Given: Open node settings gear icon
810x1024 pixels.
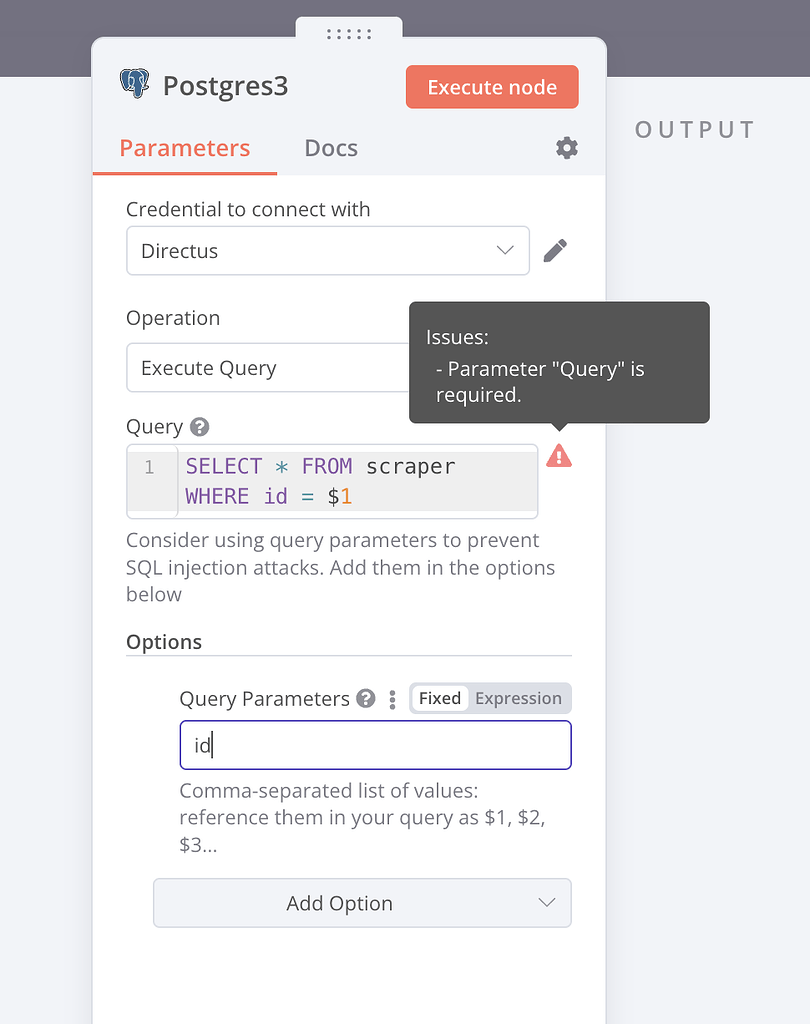Looking at the screenshot, I should pos(567,148).
